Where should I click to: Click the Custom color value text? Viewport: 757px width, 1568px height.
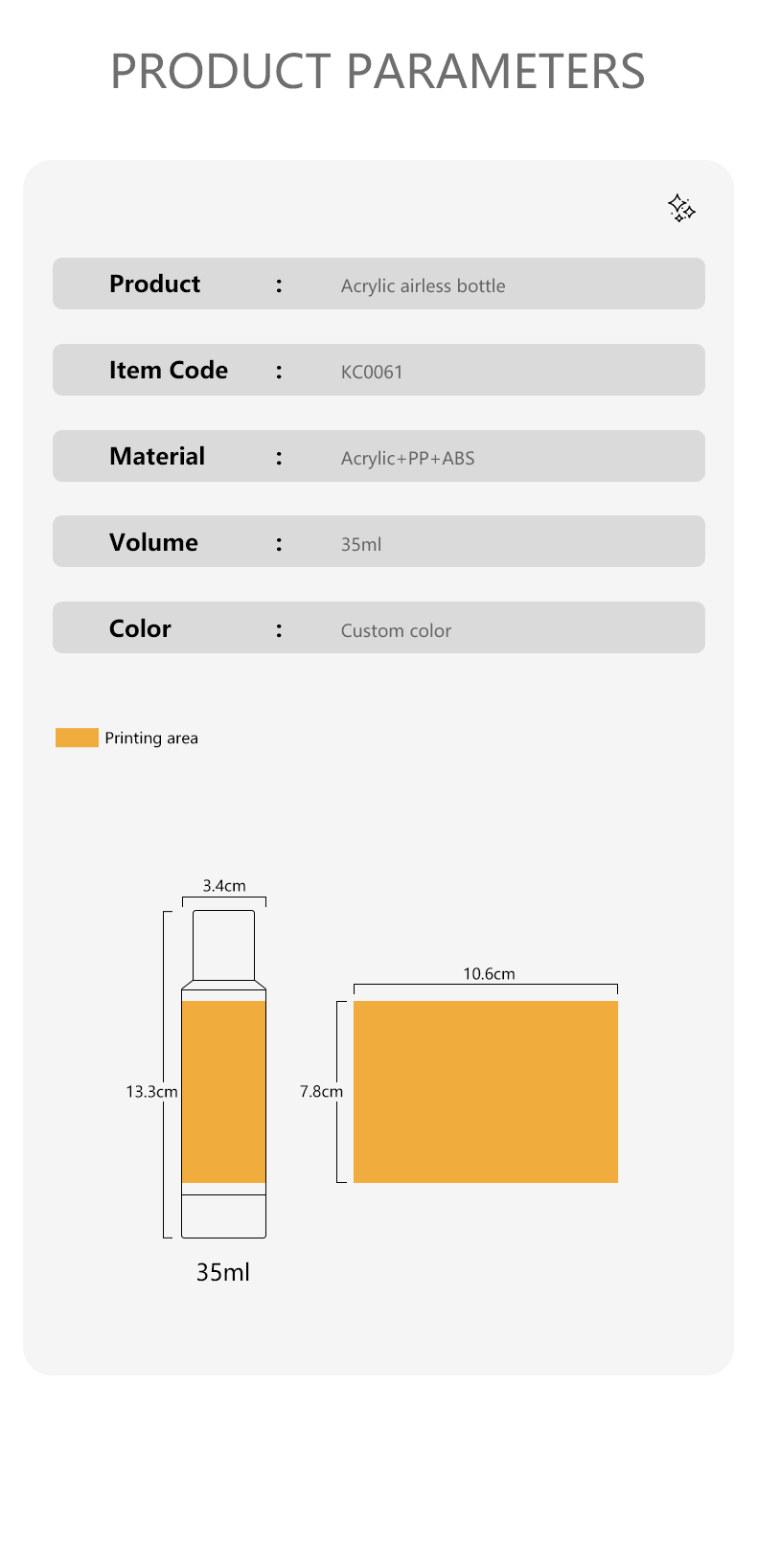pyautogui.click(x=396, y=630)
